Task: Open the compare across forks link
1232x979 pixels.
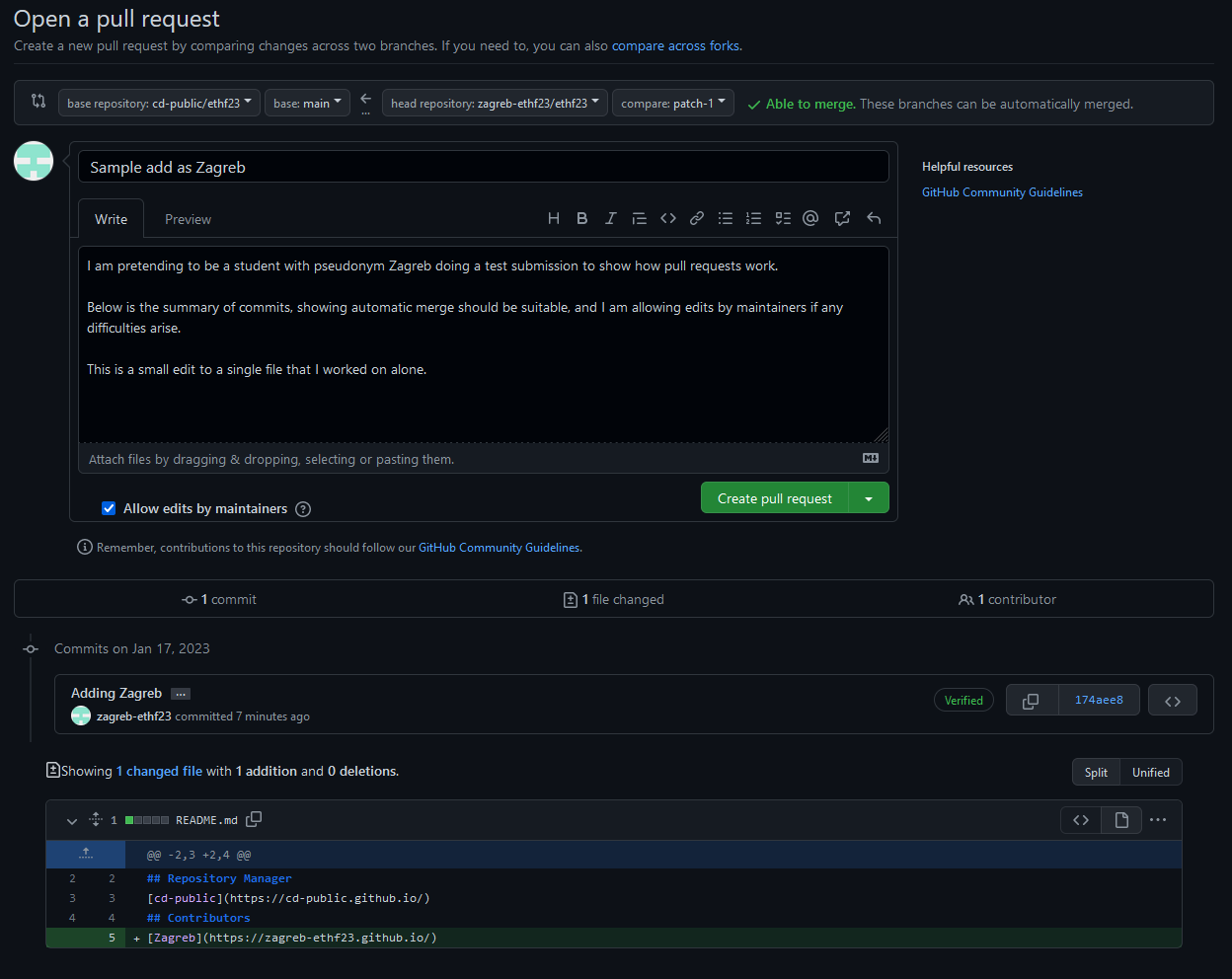Action: [x=675, y=45]
